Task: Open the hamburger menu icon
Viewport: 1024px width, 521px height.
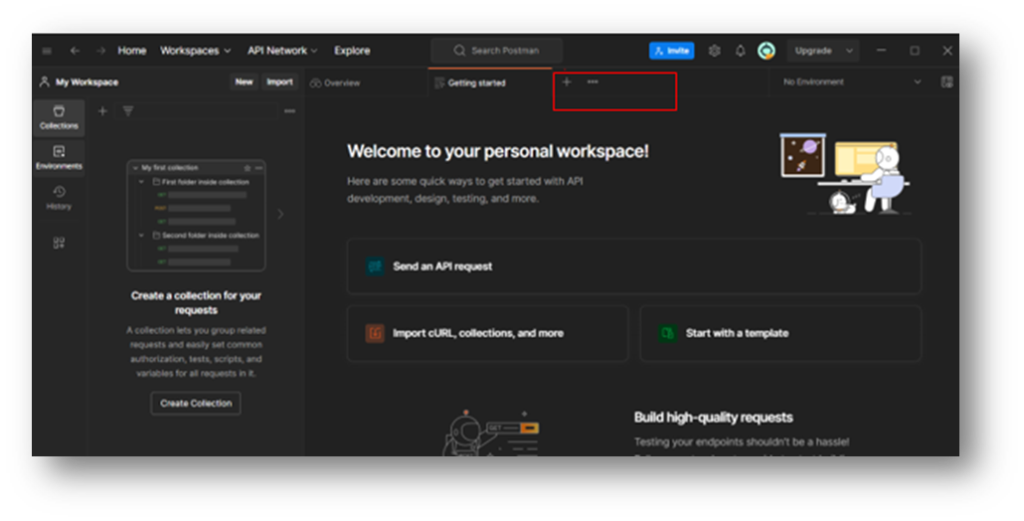Action: pyautogui.click(x=47, y=51)
